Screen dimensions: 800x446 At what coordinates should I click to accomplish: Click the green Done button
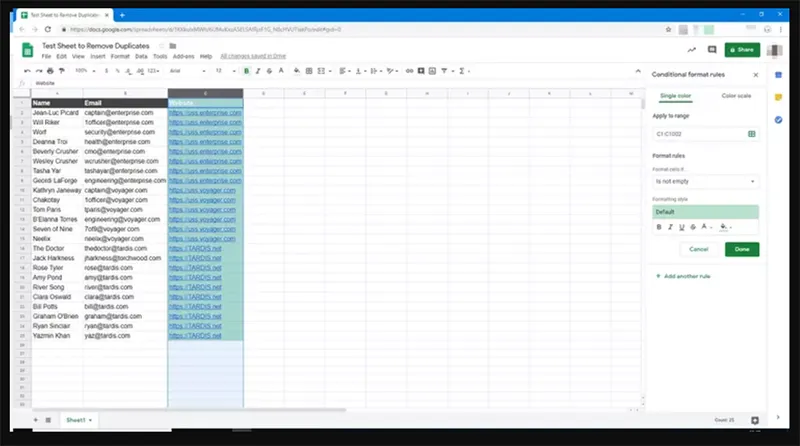coord(742,249)
